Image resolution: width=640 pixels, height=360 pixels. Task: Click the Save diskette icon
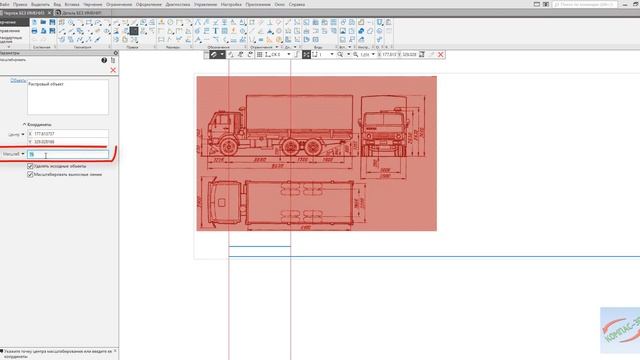[x=52, y=22]
